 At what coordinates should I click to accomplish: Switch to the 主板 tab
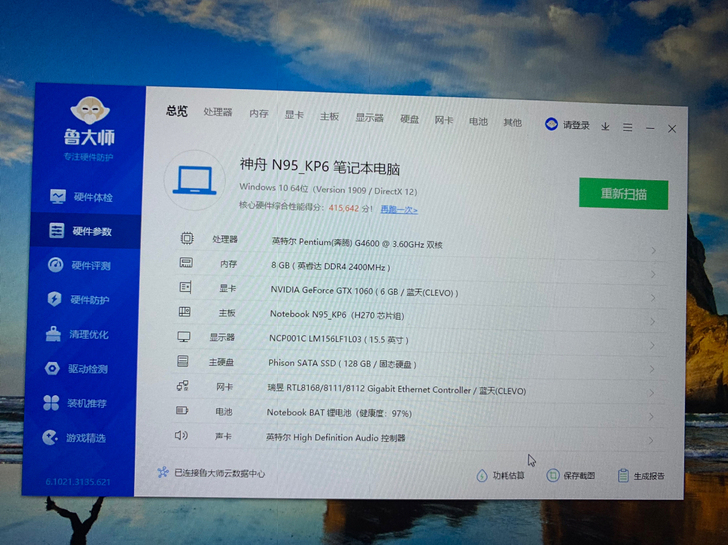pyautogui.click(x=329, y=116)
